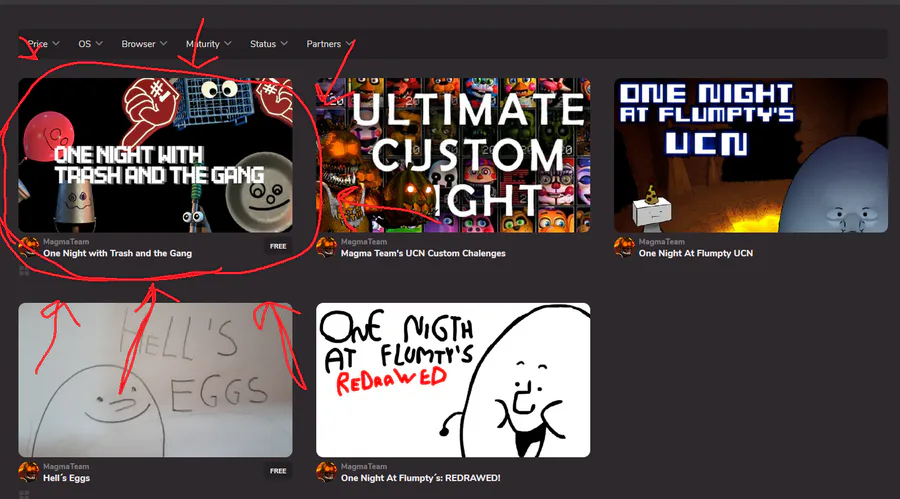Open the Price filter dropdown

click(44, 44)
